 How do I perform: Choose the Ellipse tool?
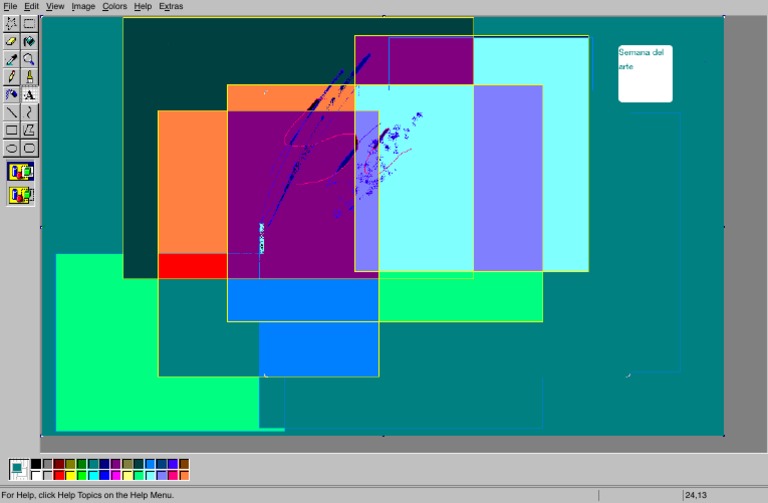[x=12, y=148]
